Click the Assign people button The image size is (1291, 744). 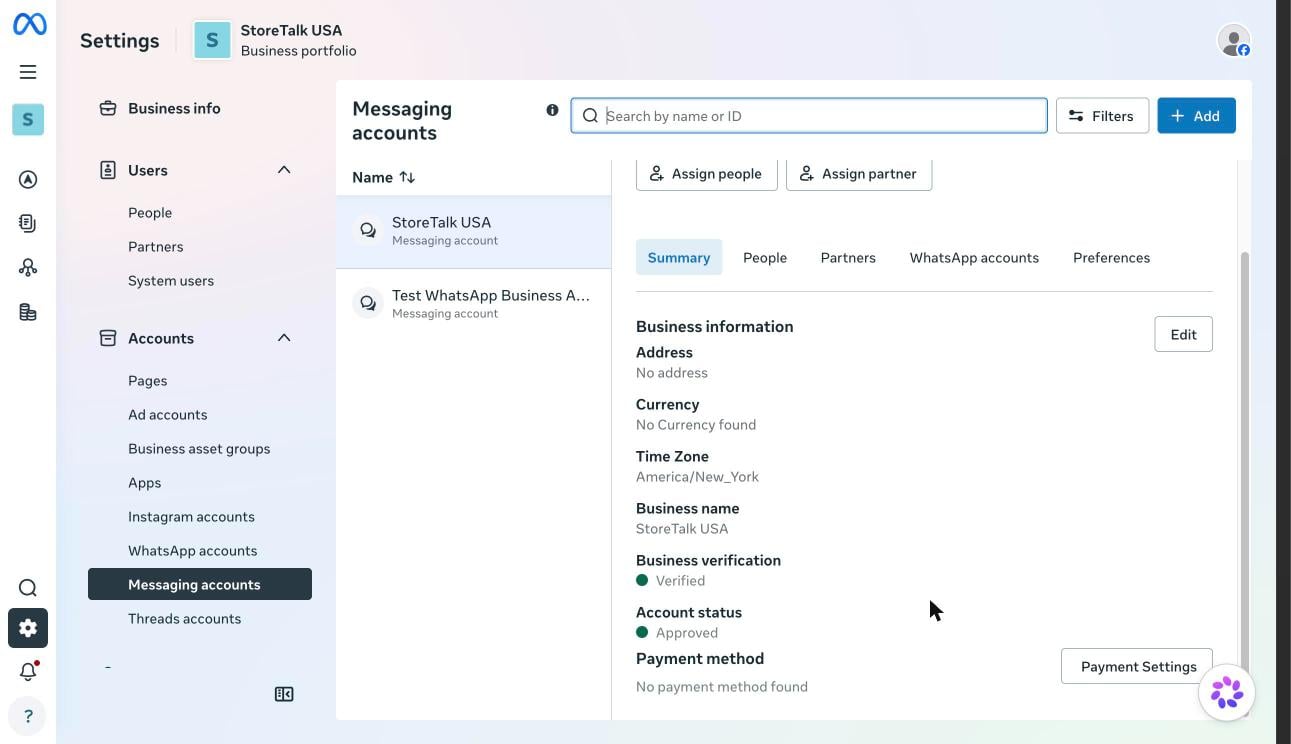[706, 173]
